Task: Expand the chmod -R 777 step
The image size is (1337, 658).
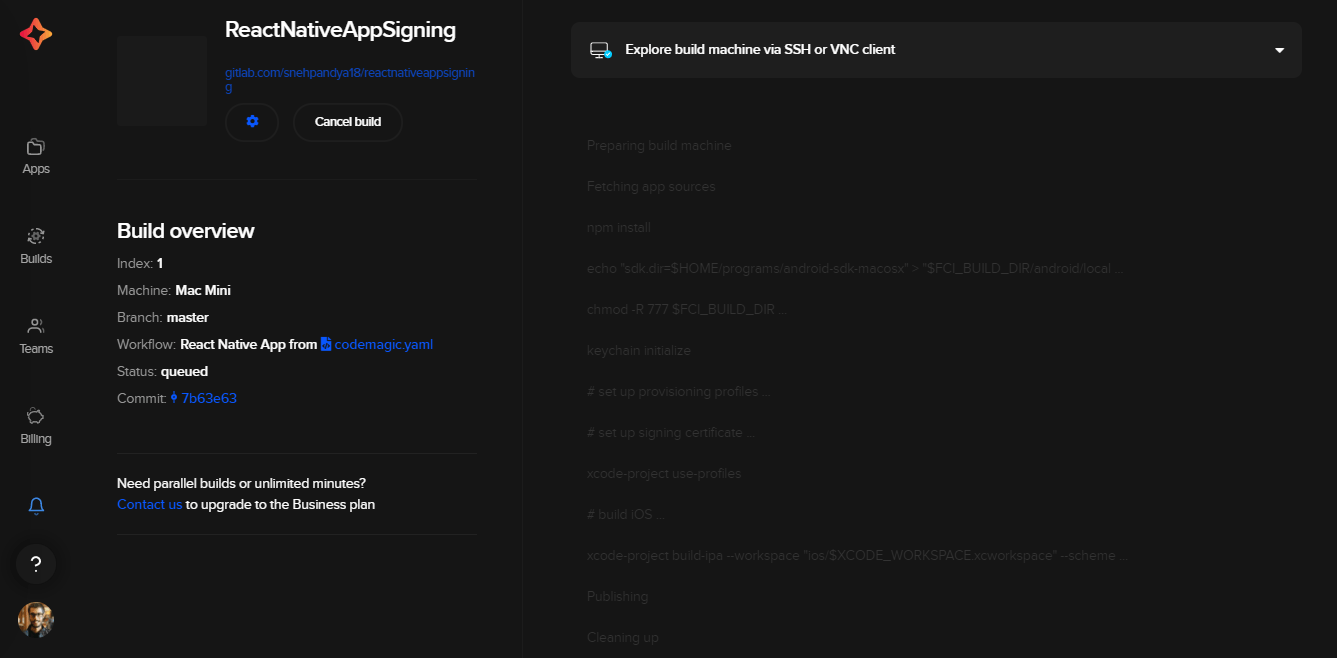Action: [686, 309]
